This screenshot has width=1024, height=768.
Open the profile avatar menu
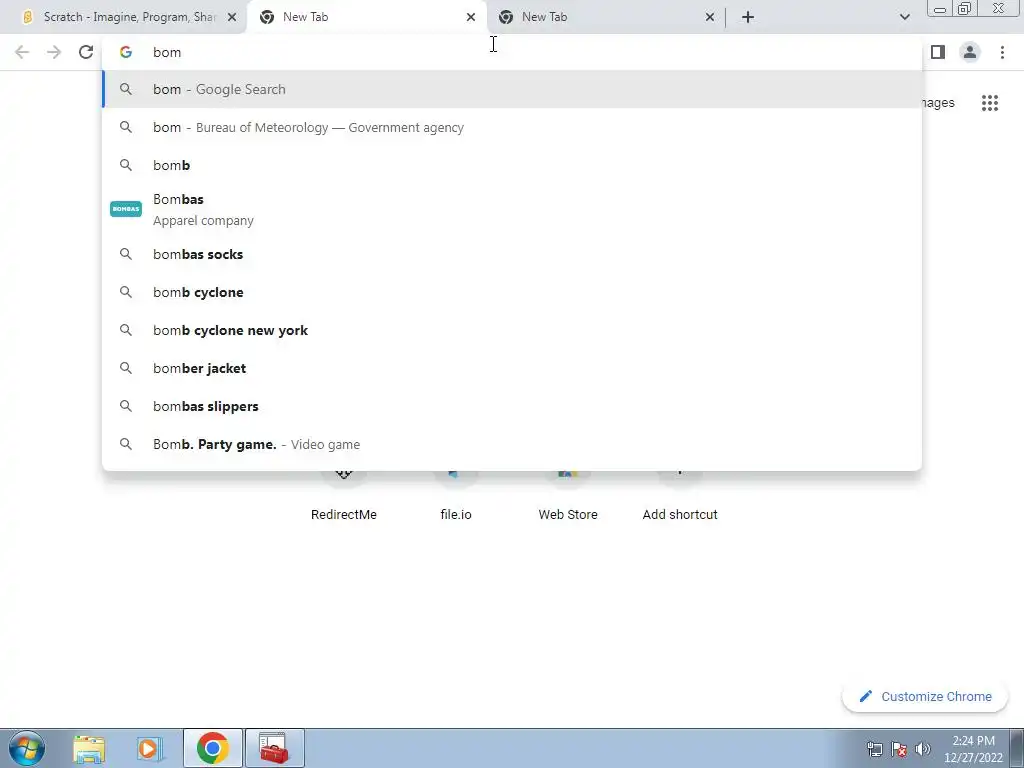coord(970,52)
